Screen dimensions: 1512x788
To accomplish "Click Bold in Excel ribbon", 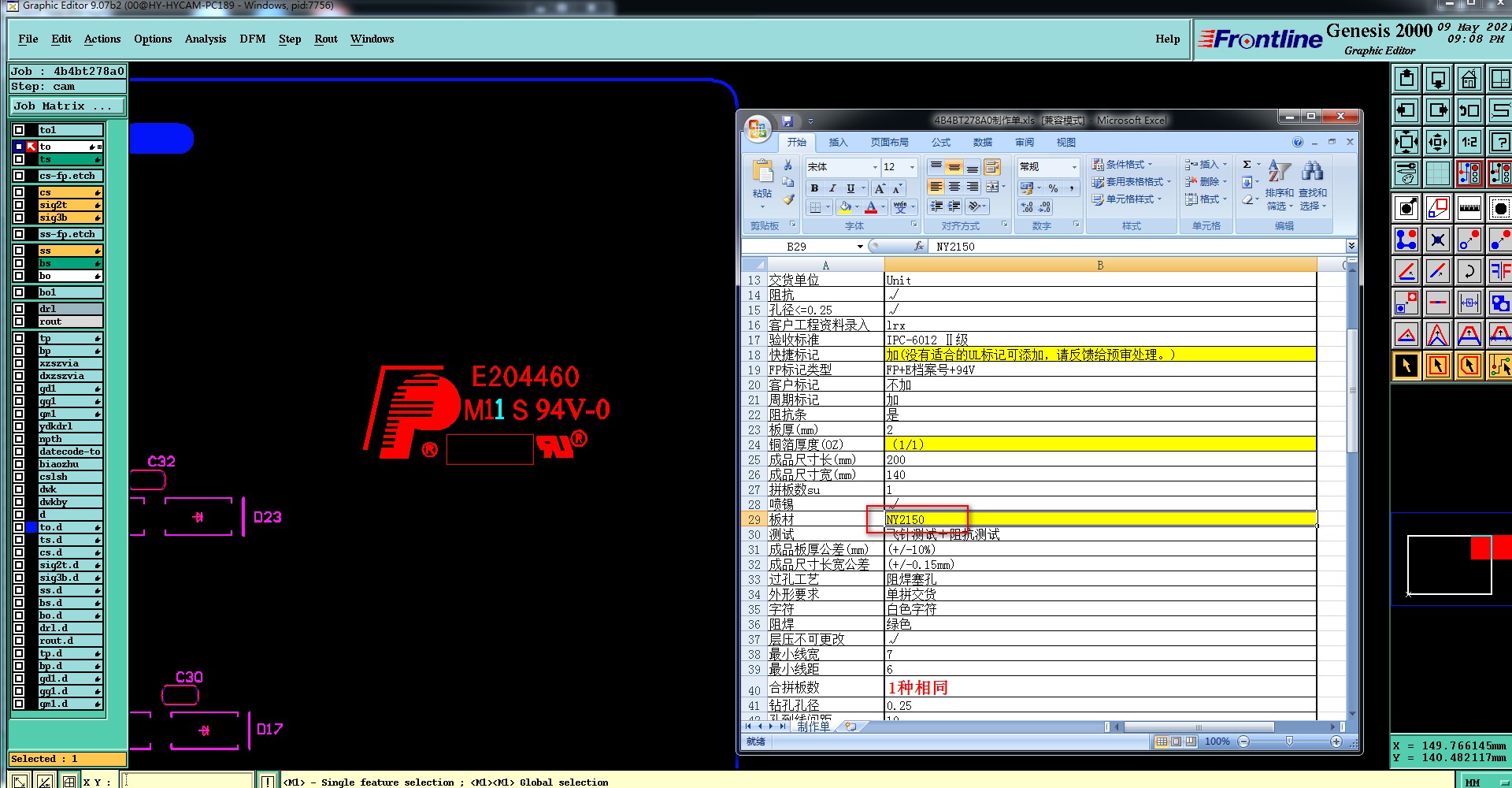I will [x=814, y=188].
